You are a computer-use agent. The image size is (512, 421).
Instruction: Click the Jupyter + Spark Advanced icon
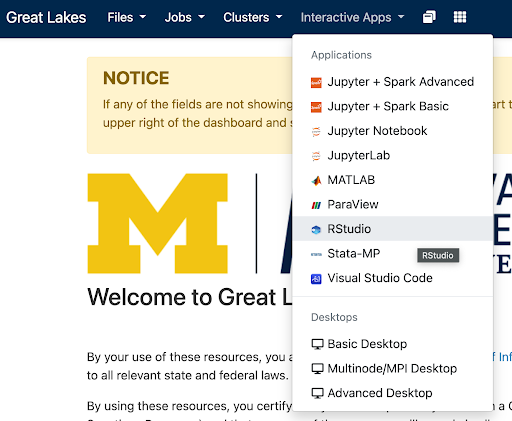316,82
